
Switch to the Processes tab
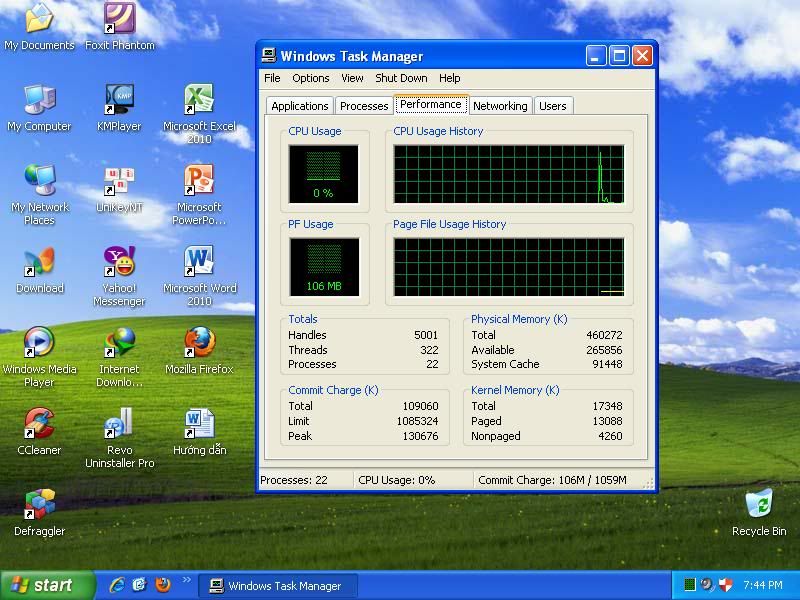(364, 106)
